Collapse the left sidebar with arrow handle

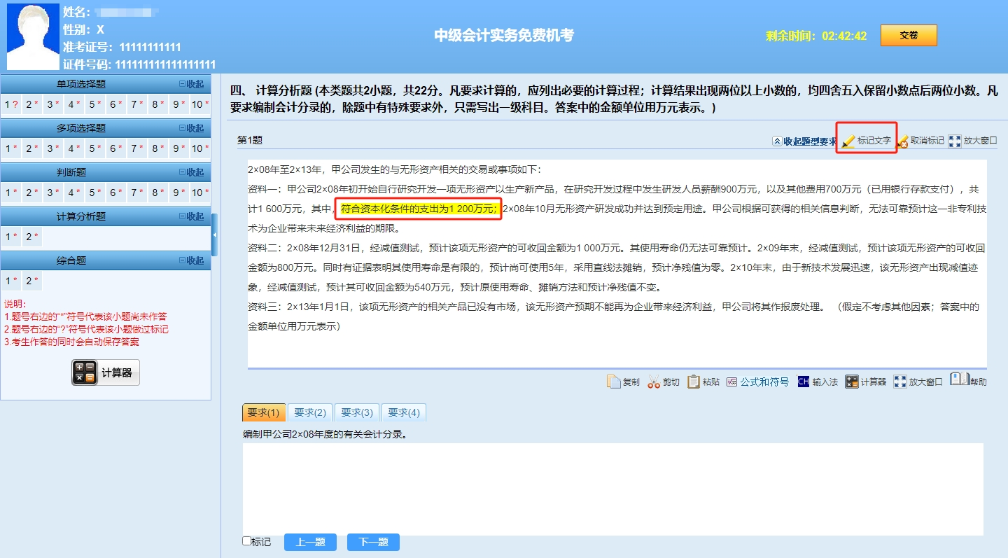[x=214, y=235]
